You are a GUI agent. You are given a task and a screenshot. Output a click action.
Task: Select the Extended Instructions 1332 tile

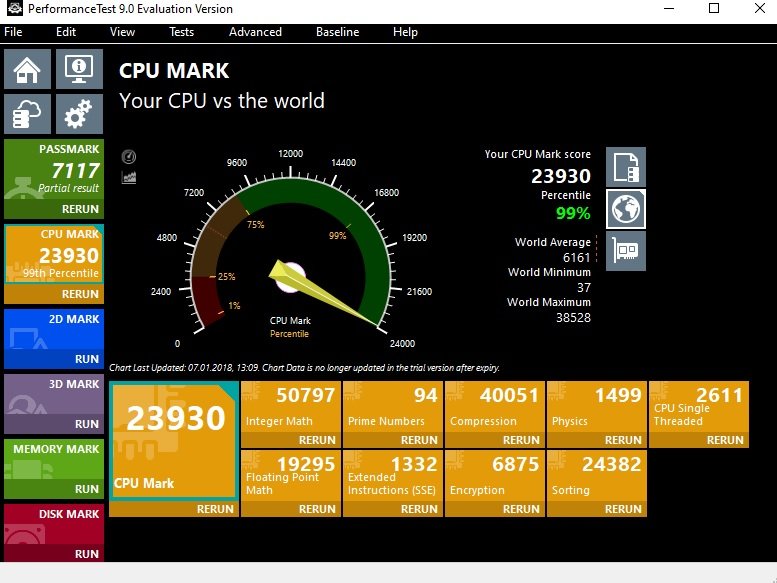point(393,476)
